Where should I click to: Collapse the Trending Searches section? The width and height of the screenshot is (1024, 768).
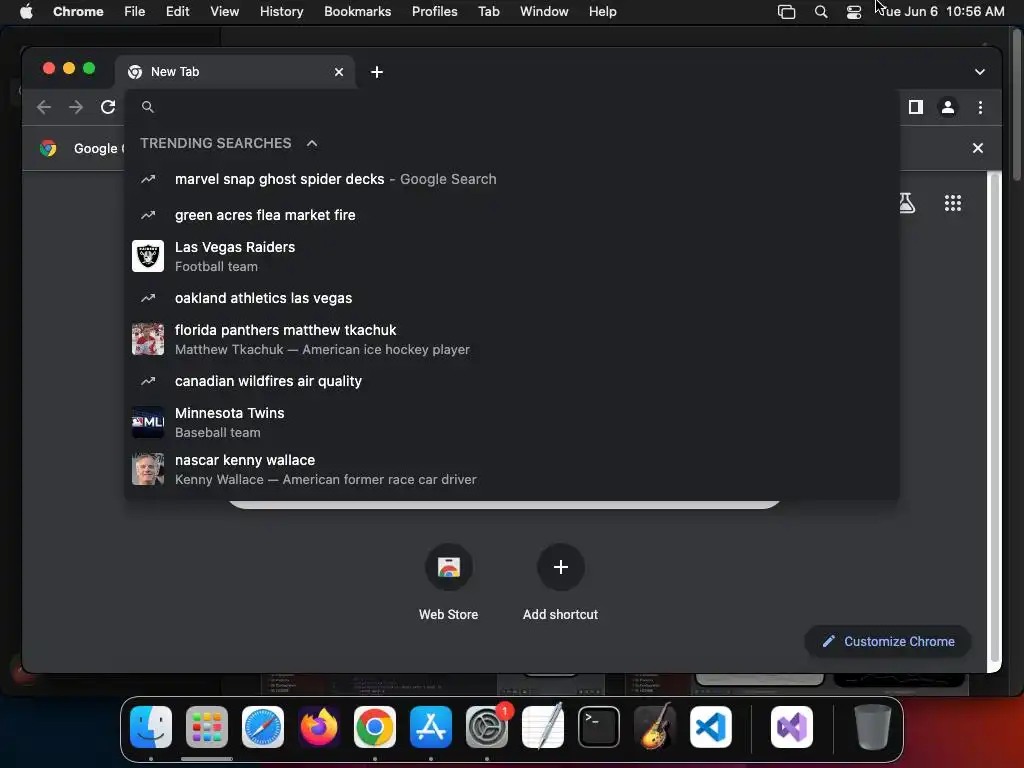[x=312, y=143]
